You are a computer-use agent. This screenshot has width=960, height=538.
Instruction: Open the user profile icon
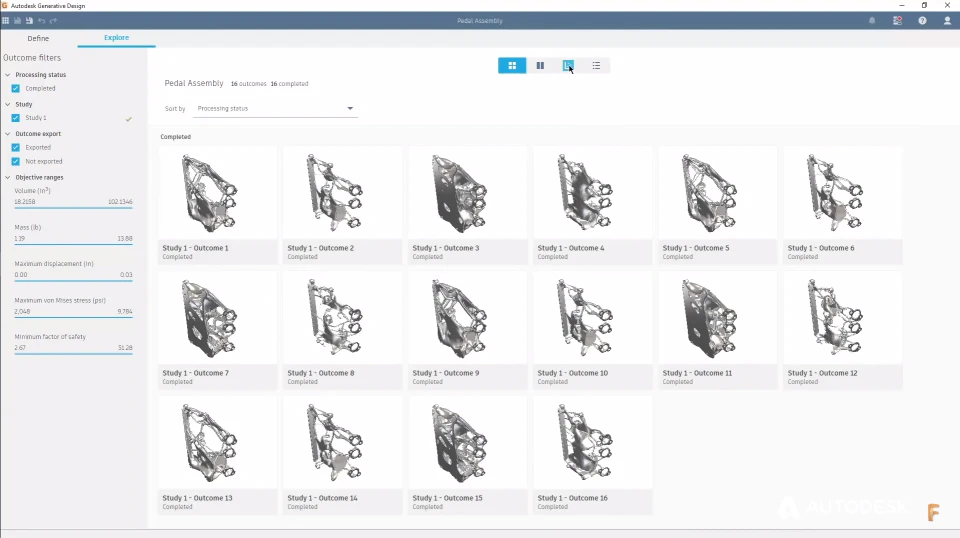click(x=947, y=20)
